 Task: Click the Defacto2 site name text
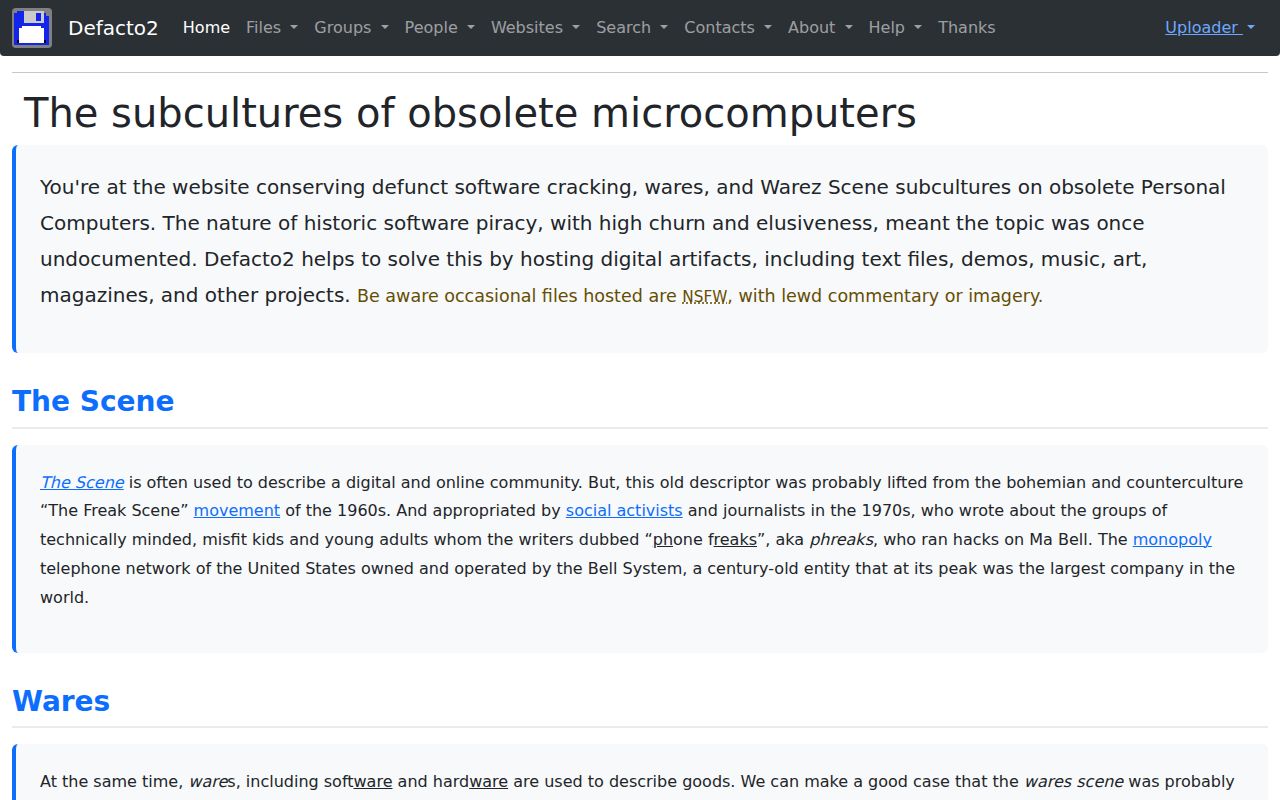[x=112, y=27]
